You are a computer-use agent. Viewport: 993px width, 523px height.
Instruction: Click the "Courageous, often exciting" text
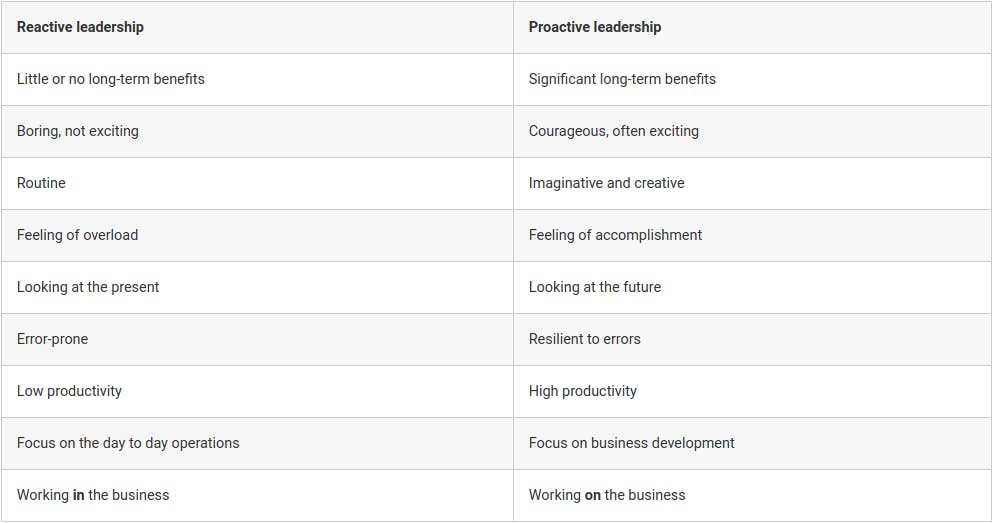click(x=614, y=131)
